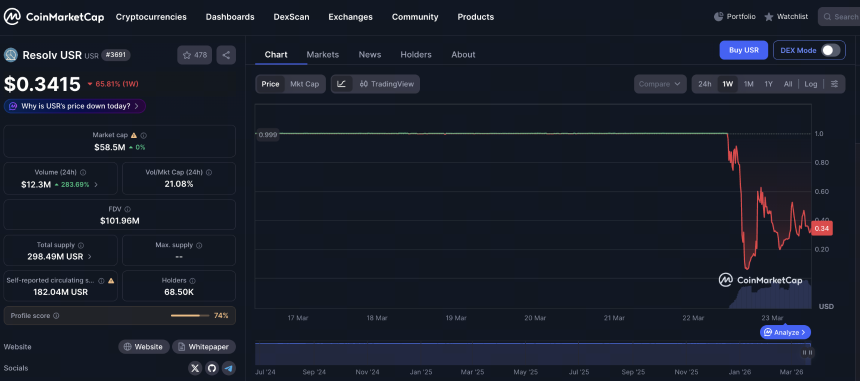Image resolution: width=860 pixels, height=381 pixels.
Task: Open Cryptocurrencies menu
Action: tap(151, 17)
